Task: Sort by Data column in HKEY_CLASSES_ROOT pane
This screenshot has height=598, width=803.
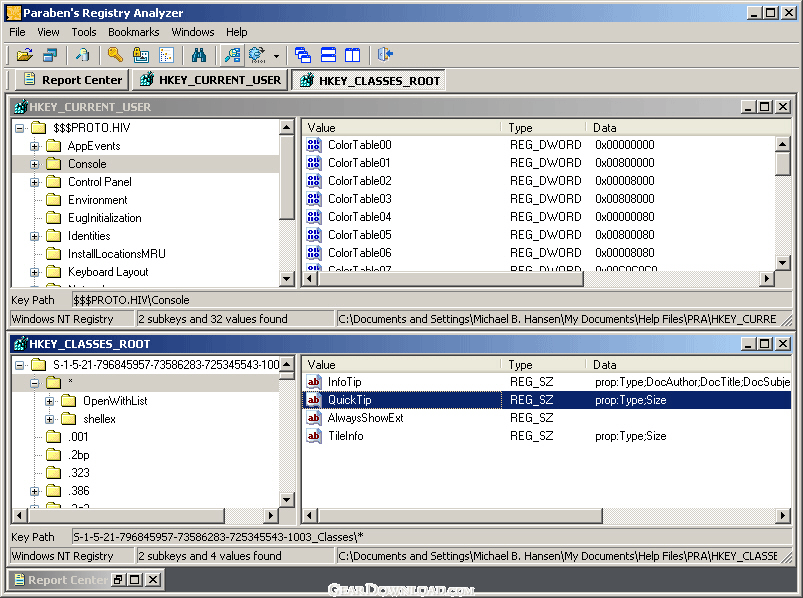Action: pyautogui.click(x=689, y=365)
